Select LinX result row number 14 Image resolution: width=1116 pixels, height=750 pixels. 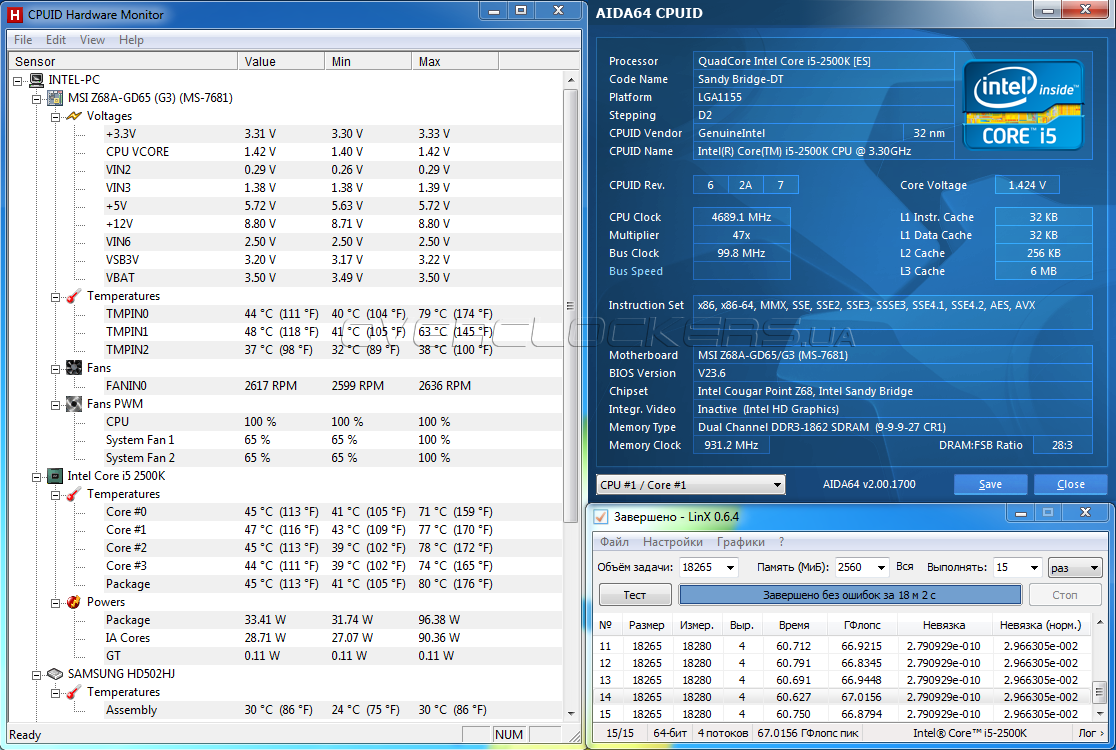point(843,697)
